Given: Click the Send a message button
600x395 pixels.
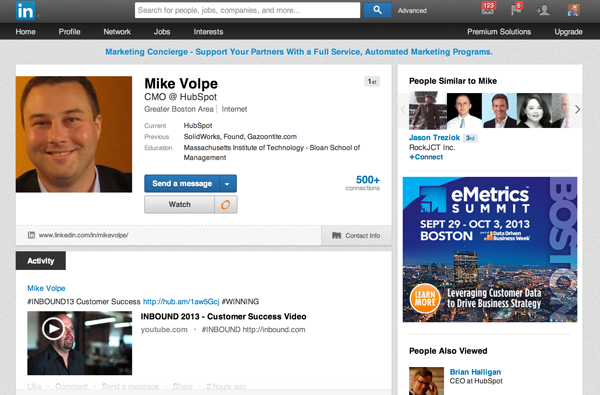Looking at the screenshot, I should pos(182,184).
